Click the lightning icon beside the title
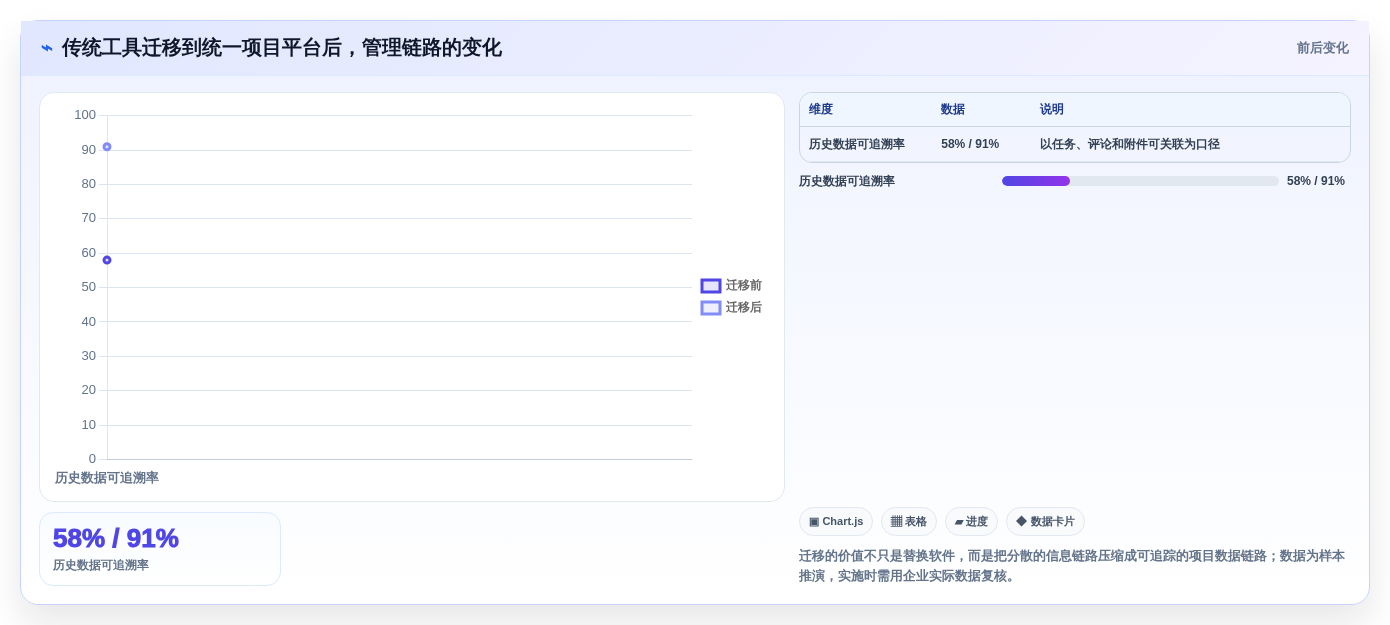This screenshot has height=625, width=1390. [47, 48]
